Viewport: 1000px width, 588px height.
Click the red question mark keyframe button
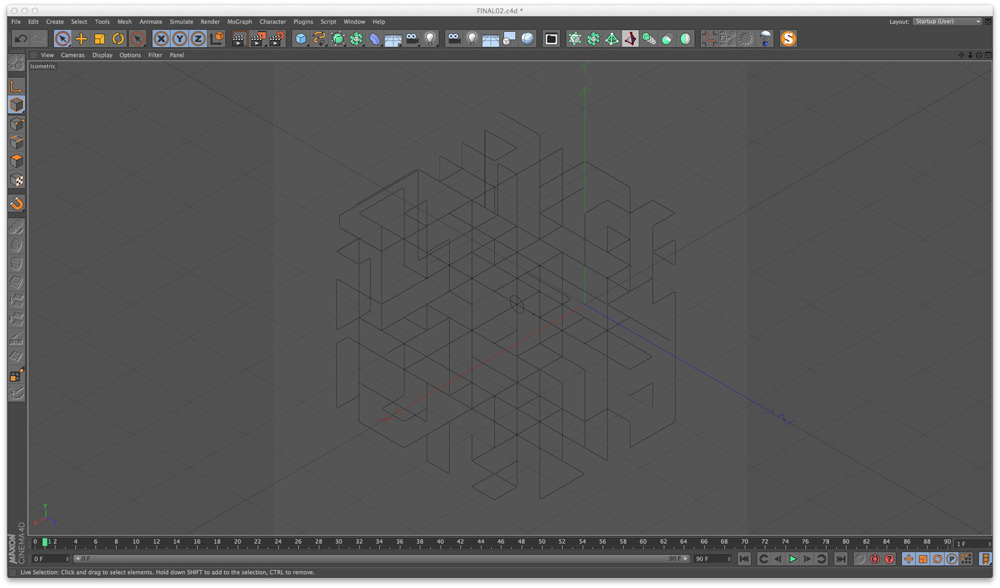889,559
